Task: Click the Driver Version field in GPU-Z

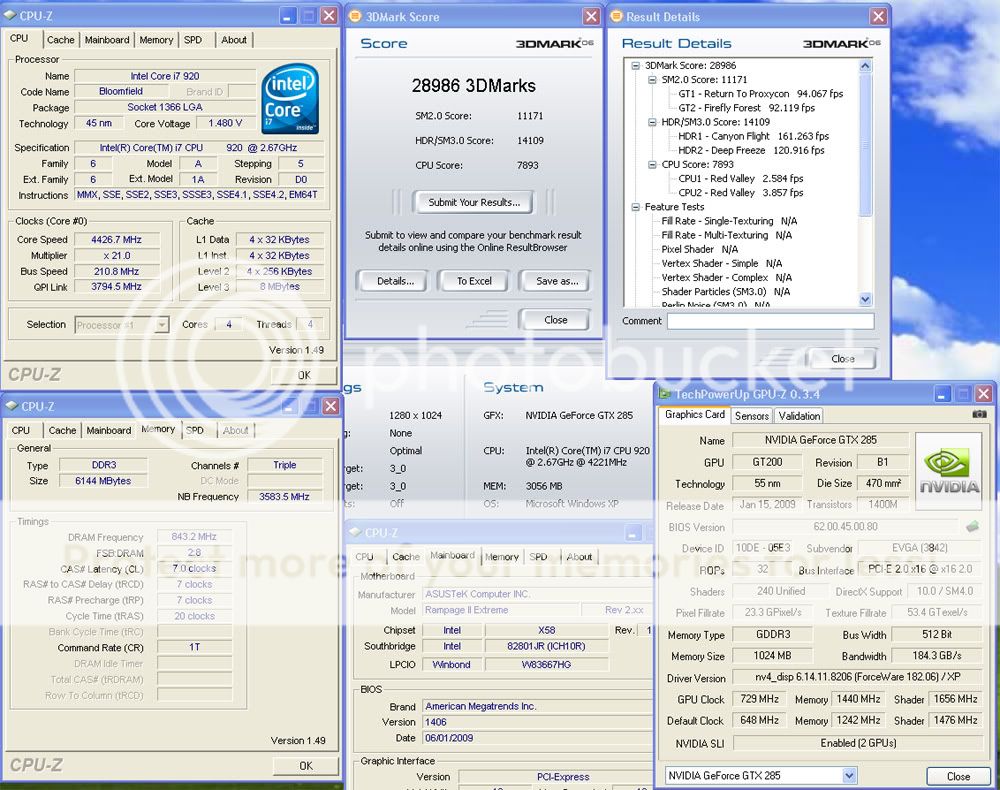Action: (x=858, y=677)
